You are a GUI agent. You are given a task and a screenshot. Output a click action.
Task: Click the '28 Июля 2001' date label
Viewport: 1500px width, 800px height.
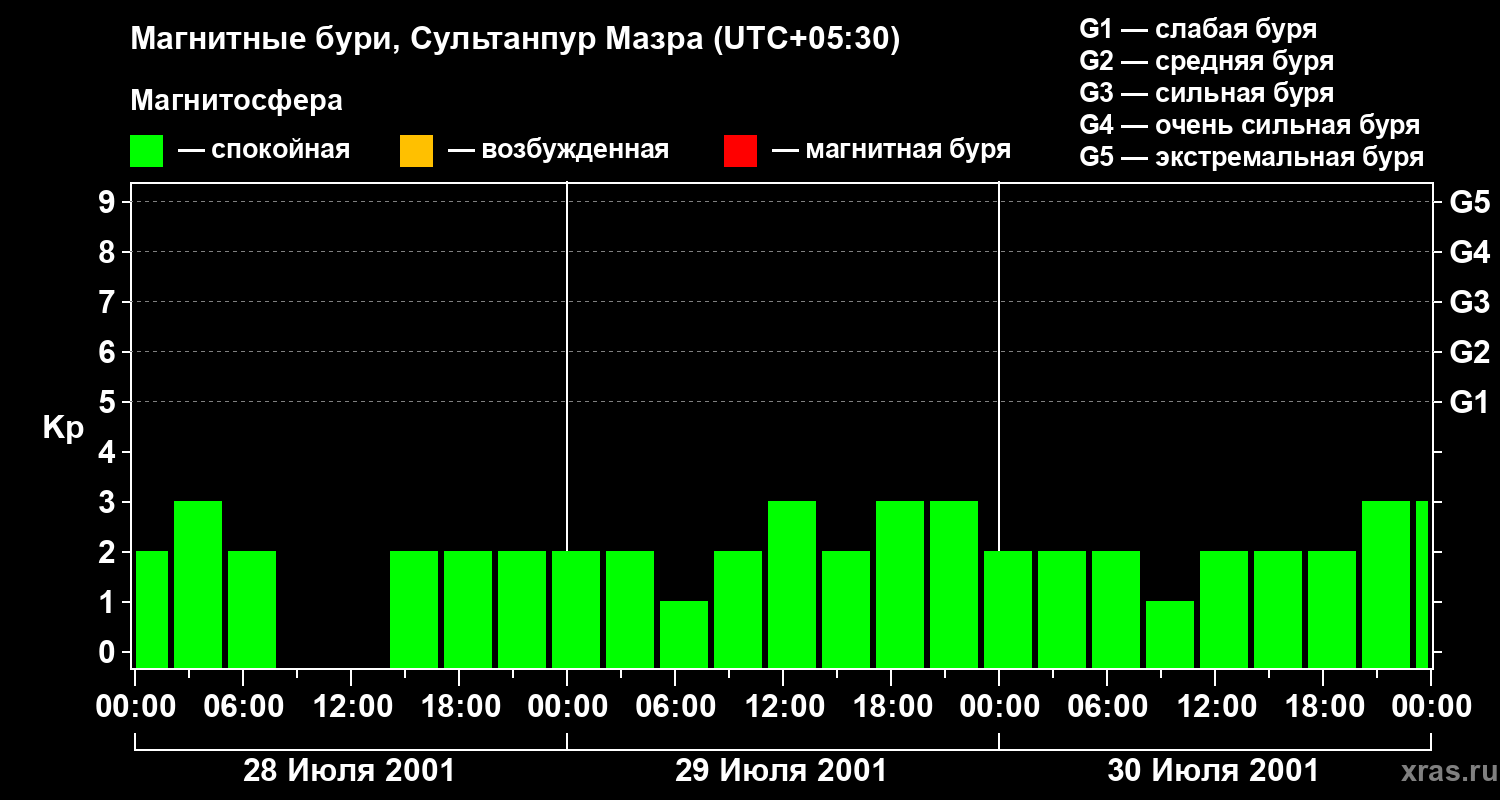tap(349, 771)
